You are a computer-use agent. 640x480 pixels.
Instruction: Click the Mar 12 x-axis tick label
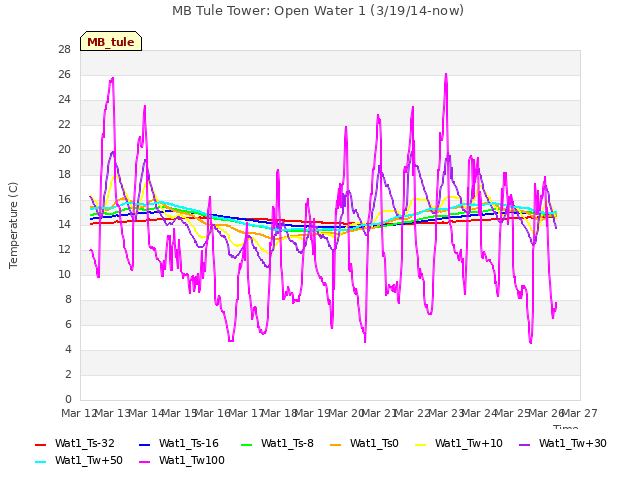(x=79, y=413)
